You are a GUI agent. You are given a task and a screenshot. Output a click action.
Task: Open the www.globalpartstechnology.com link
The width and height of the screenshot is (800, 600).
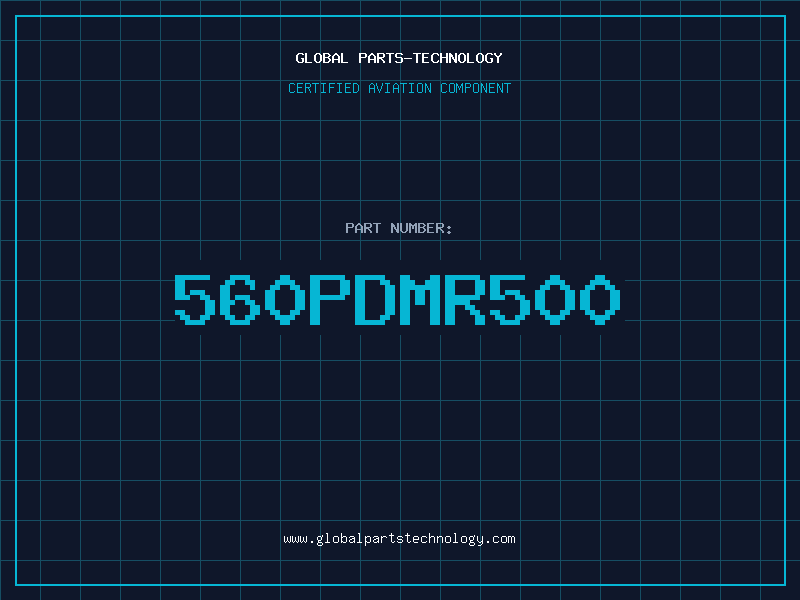[x=399, y=539]
